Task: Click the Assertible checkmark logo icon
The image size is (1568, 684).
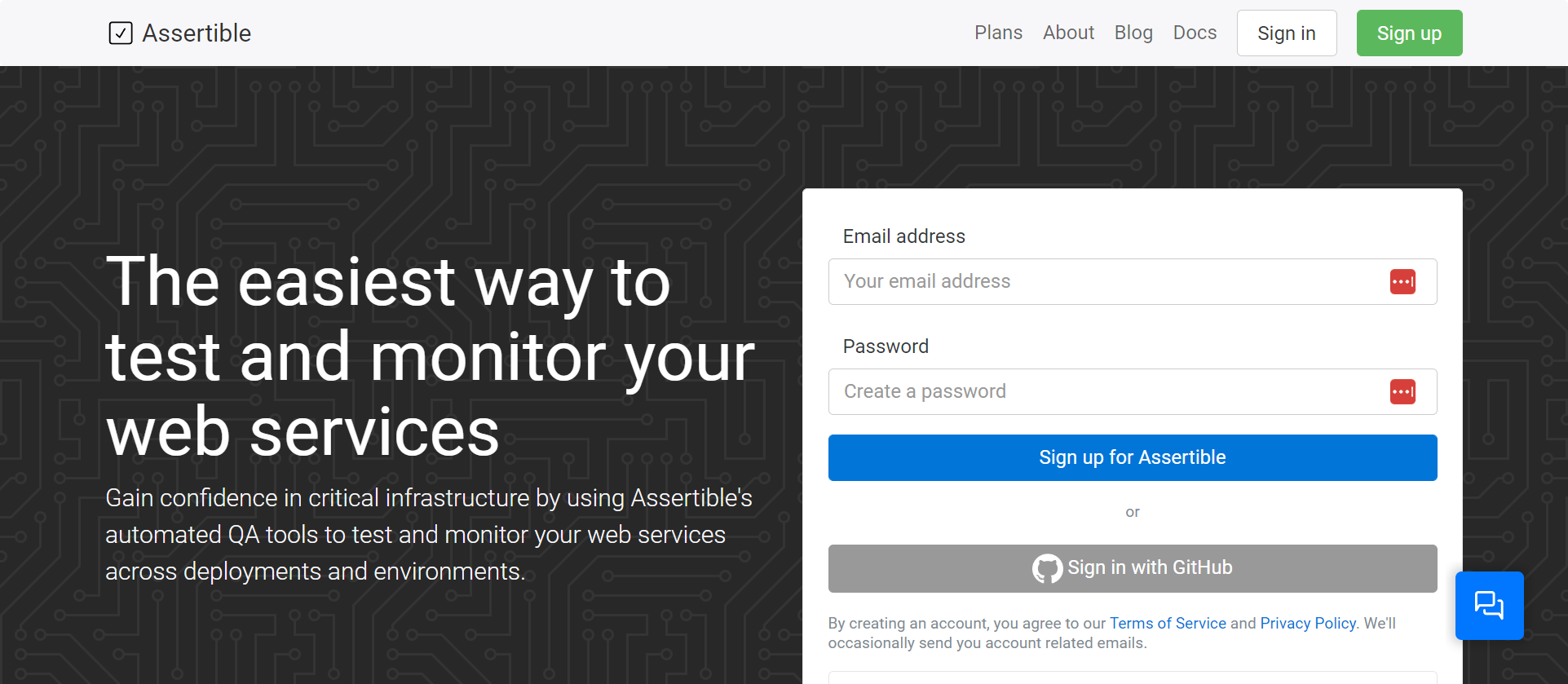Action: point(121,33)
